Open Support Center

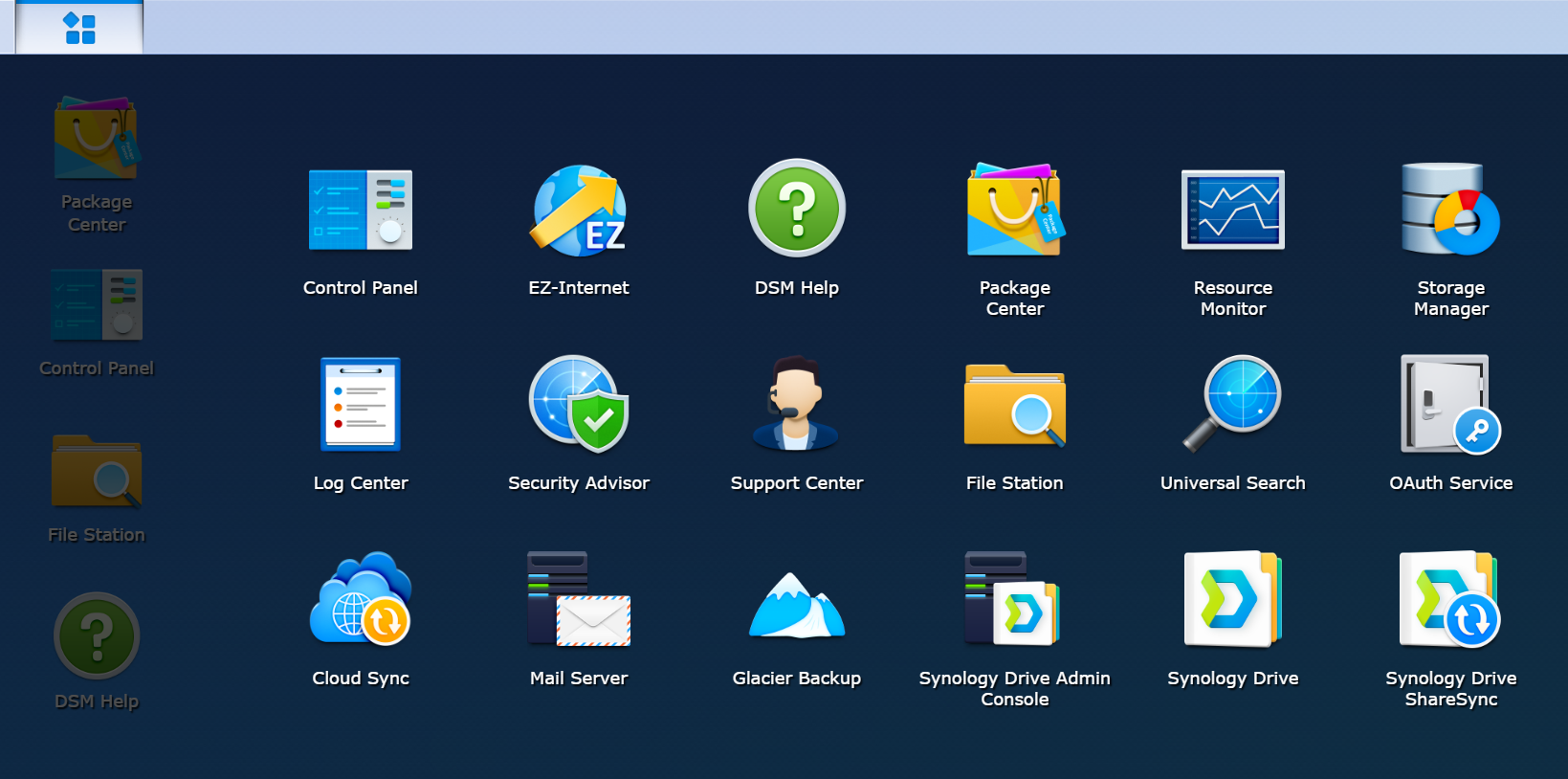[x=797, y=403]
